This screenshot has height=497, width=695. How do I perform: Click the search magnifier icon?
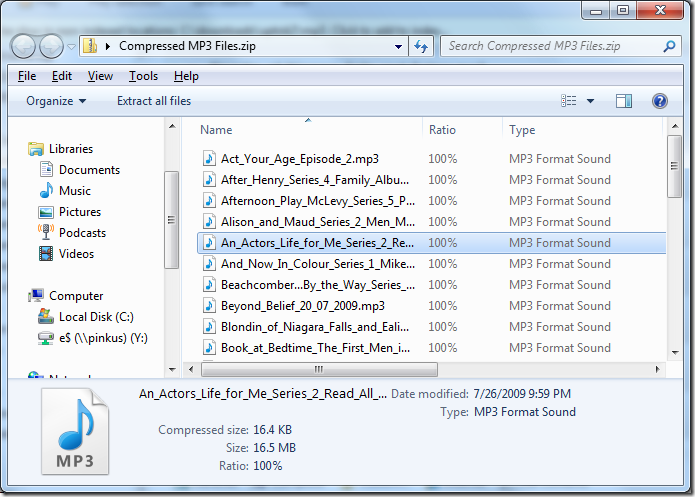(x=669, y=46)
